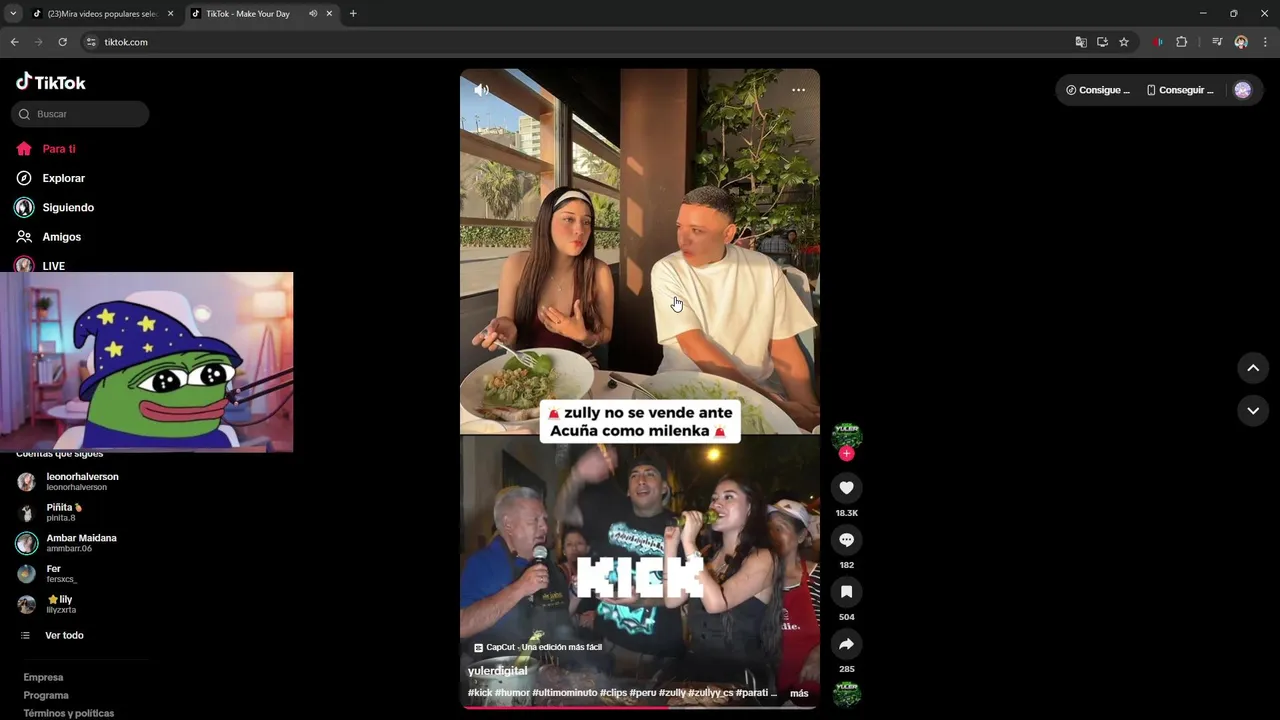This screenshot has width=1280, height=720.
Task: Open the spinning sound disc below share
Action: pyautogui.click(x=847, y=694)
